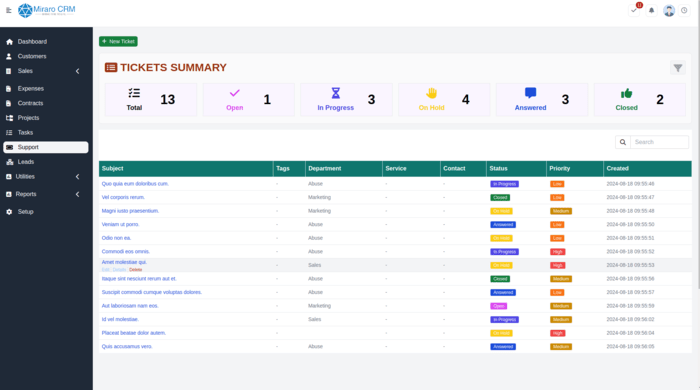The height and width of the screenshot is (390, 700).
Task: Open the notifications bell icon
Action: tap(651, 10)
